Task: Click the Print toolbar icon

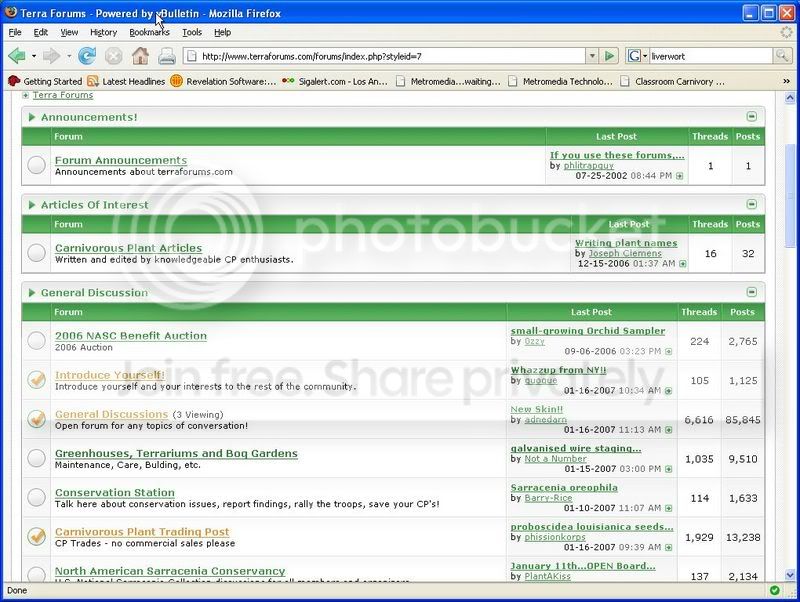Action: [167, 56]
